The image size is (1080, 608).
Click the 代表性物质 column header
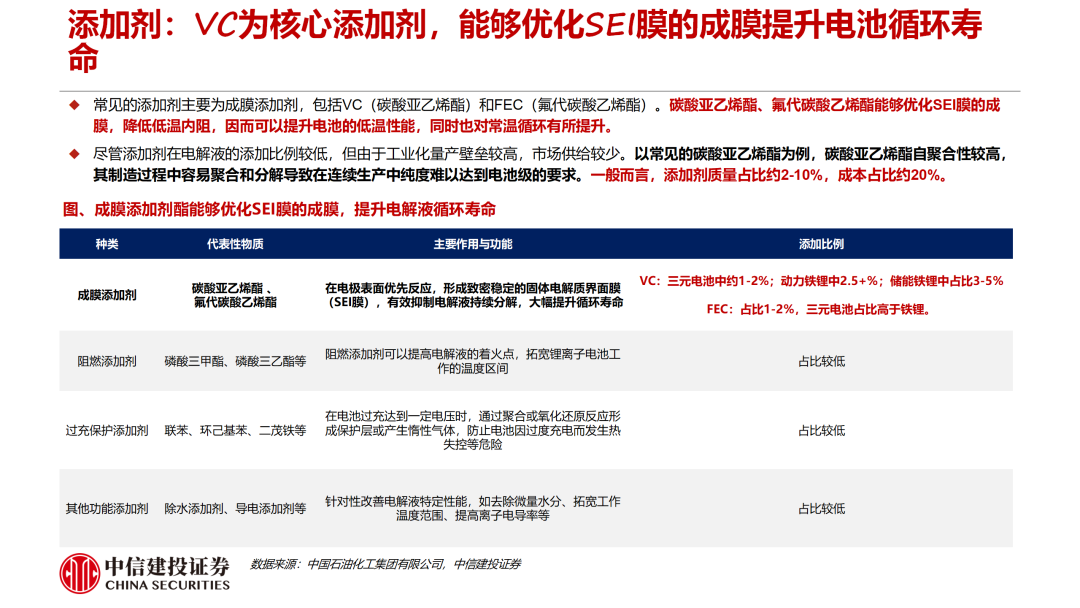tap(235, 244)
